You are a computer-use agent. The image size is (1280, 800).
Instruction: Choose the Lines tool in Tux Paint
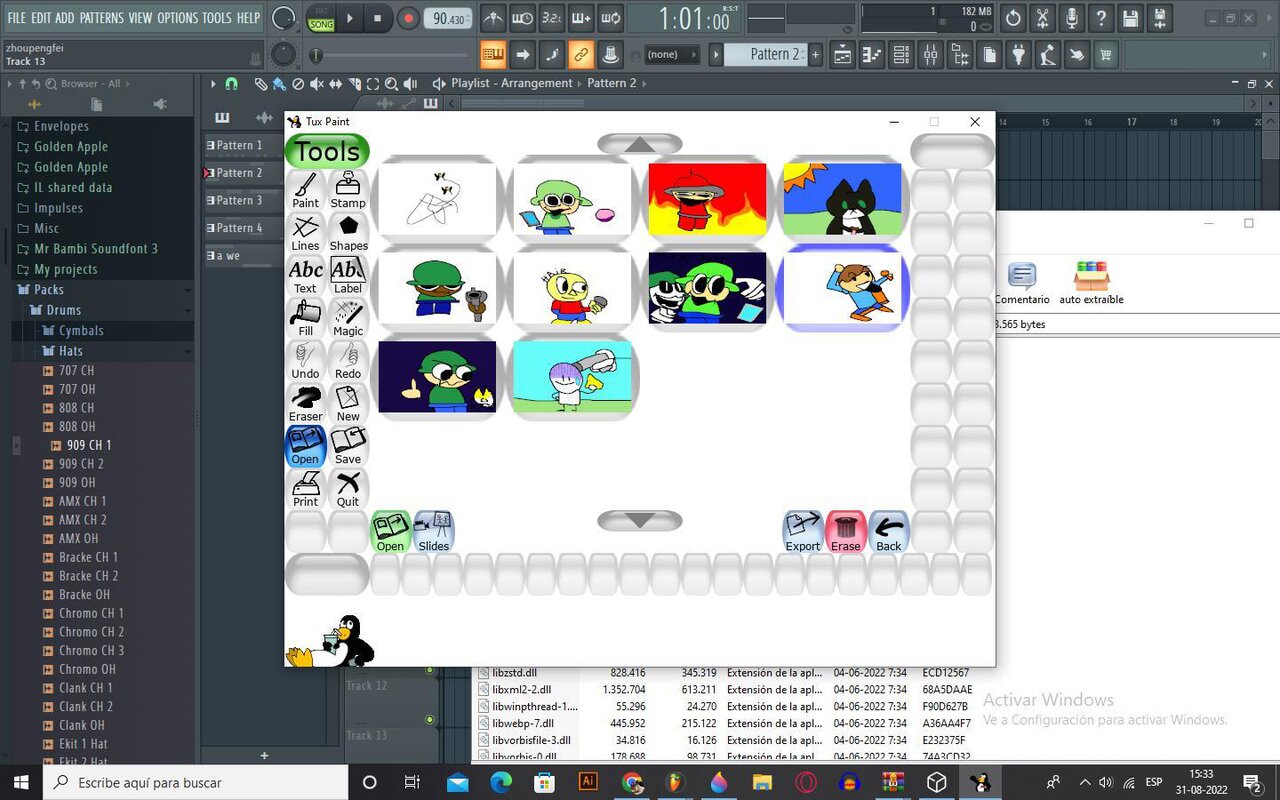[x=306, y=233]
